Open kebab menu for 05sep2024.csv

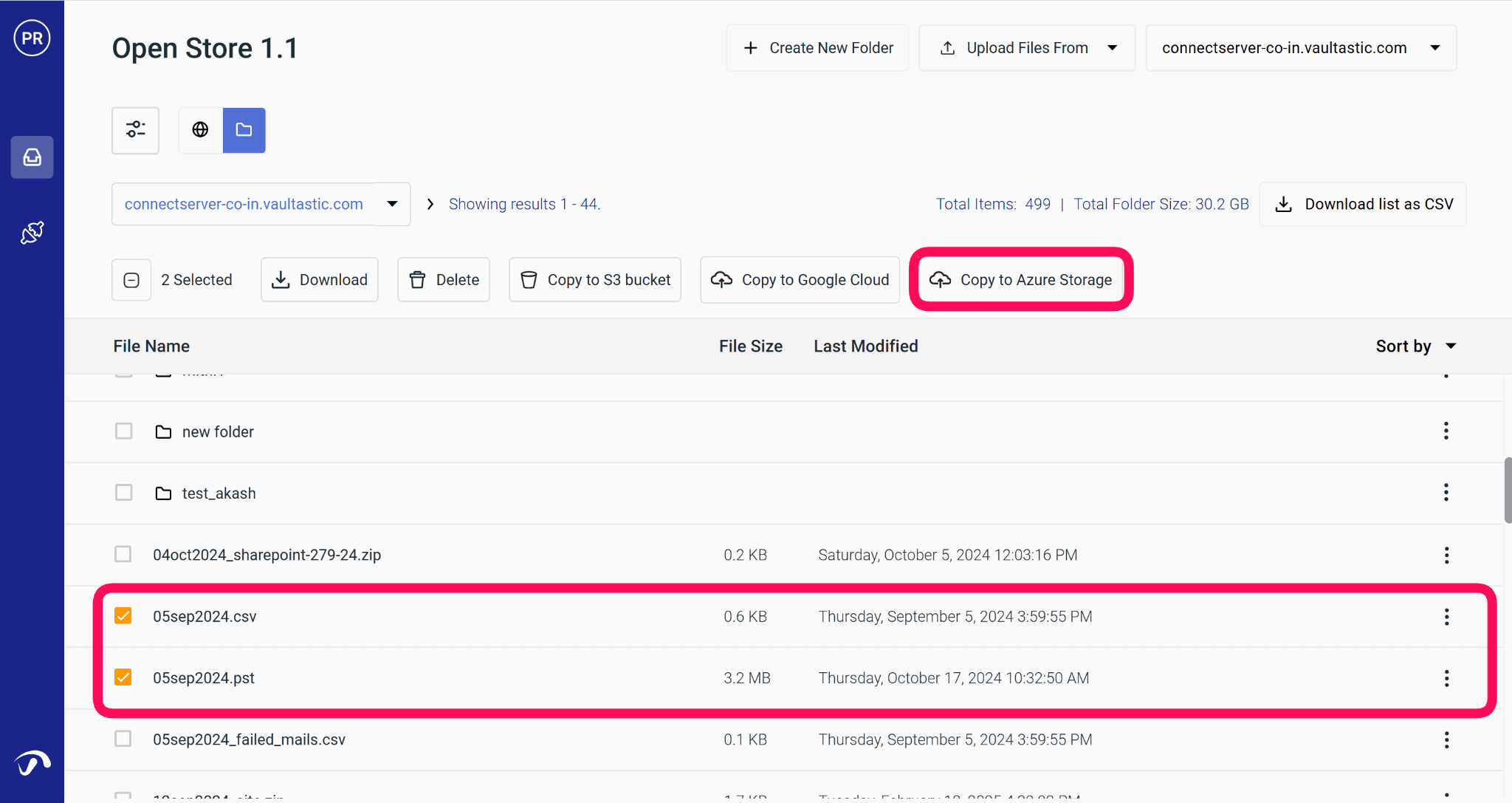[1446, 617]
